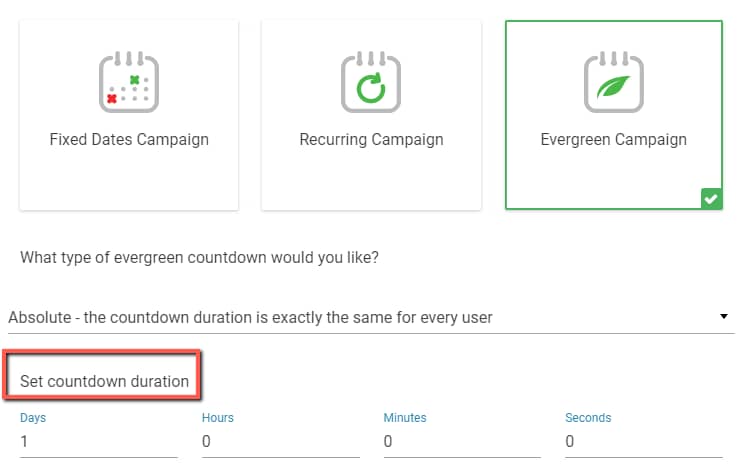The image size is (741, 475).
Task: Choose the Recurring Campaign label
Action: pos(371,139)
